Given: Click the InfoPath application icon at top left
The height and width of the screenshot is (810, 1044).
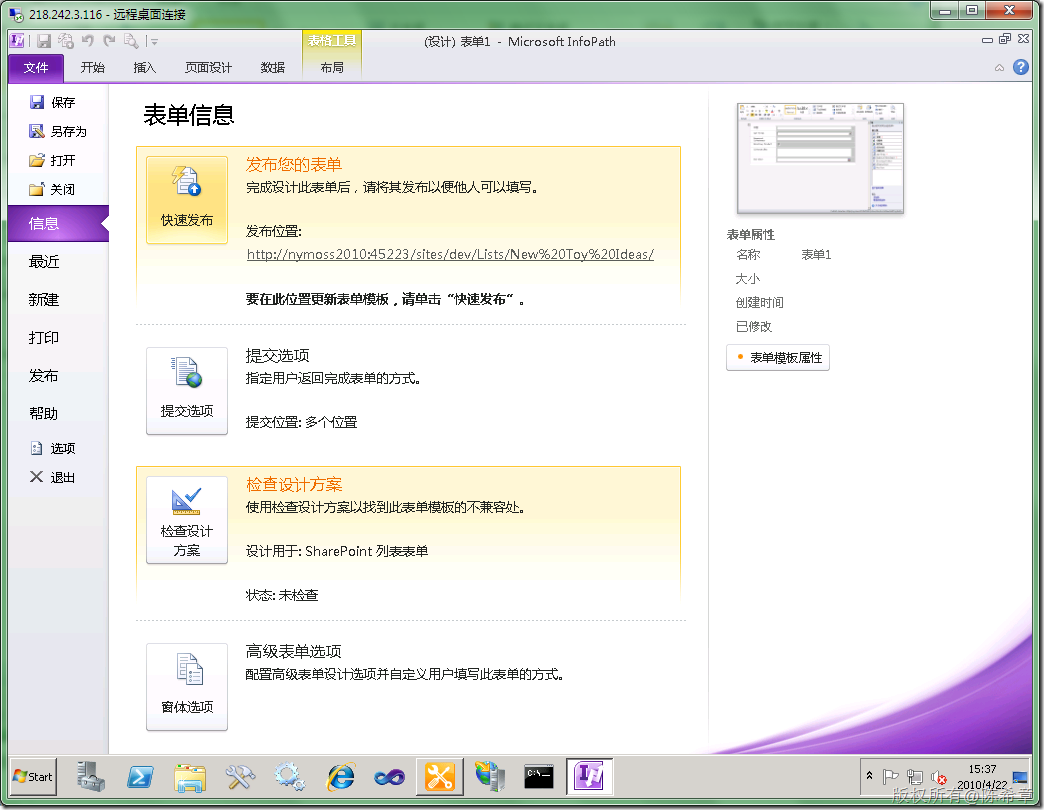Looking at the screenshot, I should pos(17,41).
